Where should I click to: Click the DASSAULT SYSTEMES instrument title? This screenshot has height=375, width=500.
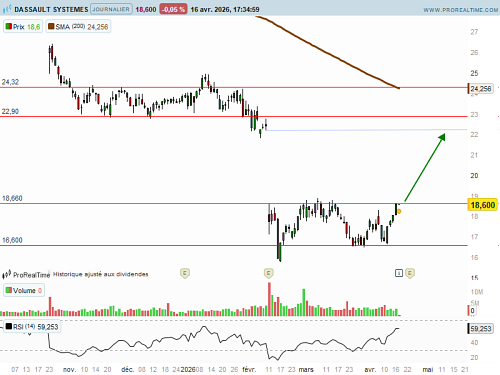coord(51,9)
